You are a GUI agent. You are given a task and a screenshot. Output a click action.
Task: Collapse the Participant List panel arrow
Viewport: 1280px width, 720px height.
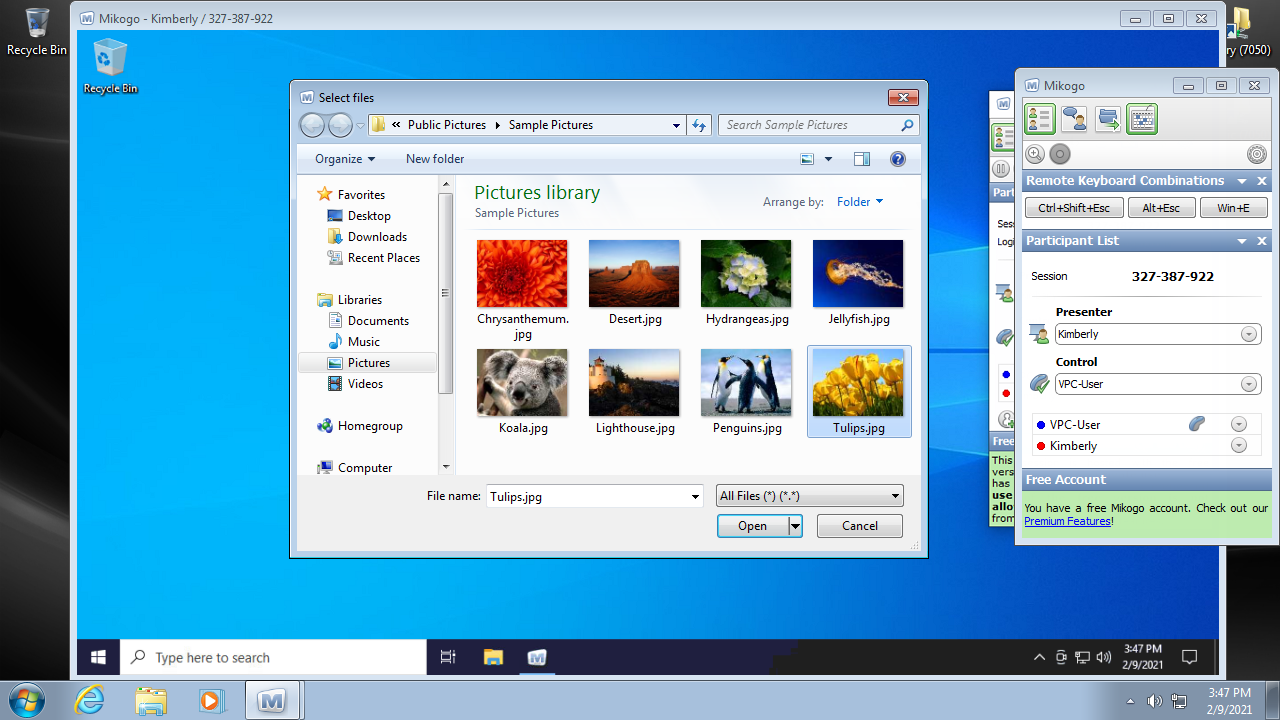pyautogui.click(x=1242, y=241)
